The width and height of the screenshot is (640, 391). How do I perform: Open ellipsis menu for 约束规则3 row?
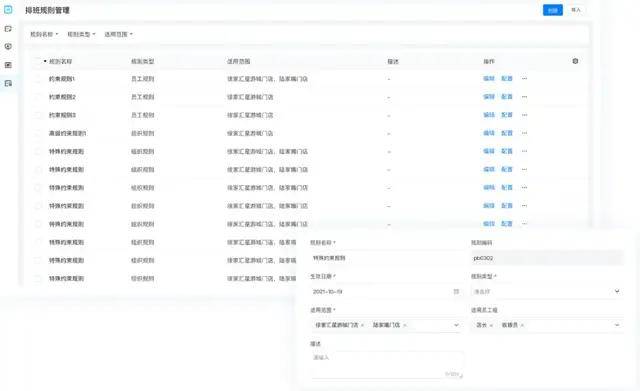[524, 115]
